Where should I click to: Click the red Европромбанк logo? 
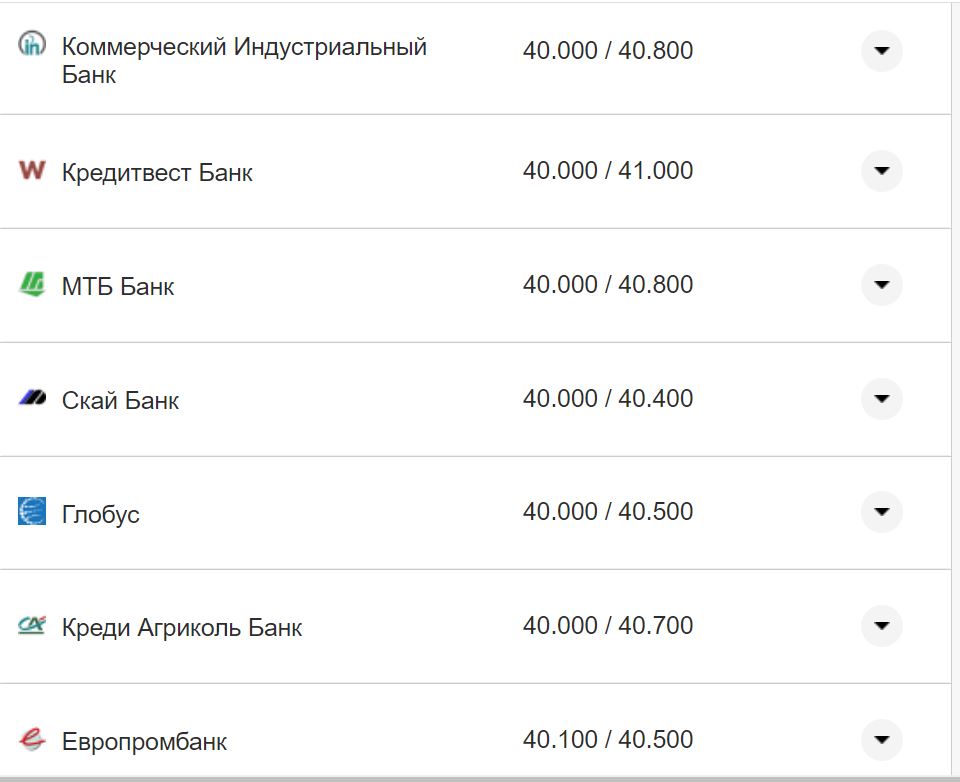tap(32, 740)
